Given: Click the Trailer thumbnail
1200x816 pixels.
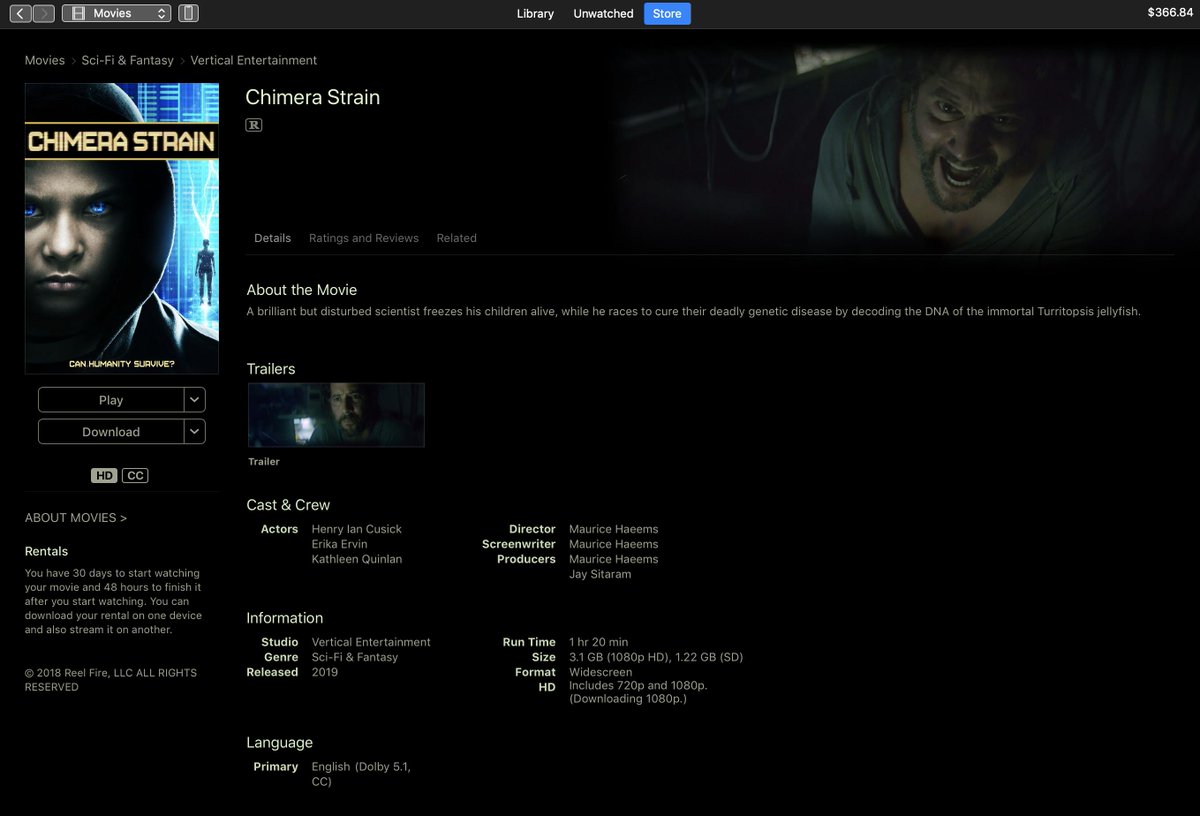Looking at the screenshot, I should [336, 414].
